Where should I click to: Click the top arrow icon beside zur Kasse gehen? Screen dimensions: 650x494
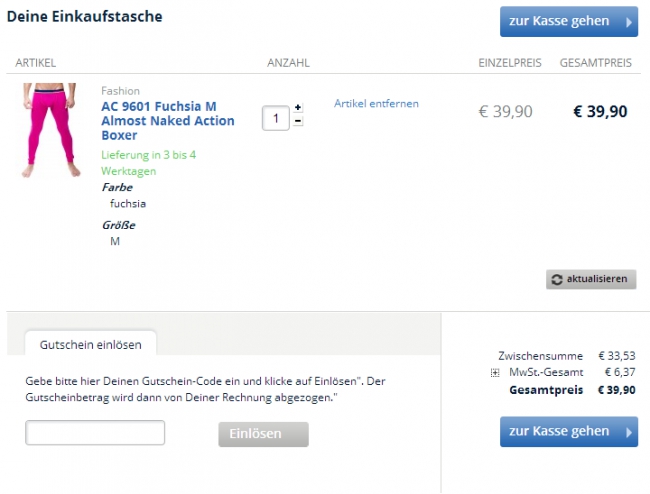[x=628, y=21]
